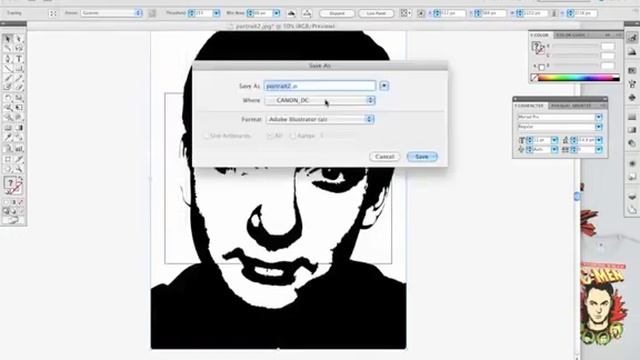Click the reference point grid icon
The image size is (640, 360).
[404, 13]
